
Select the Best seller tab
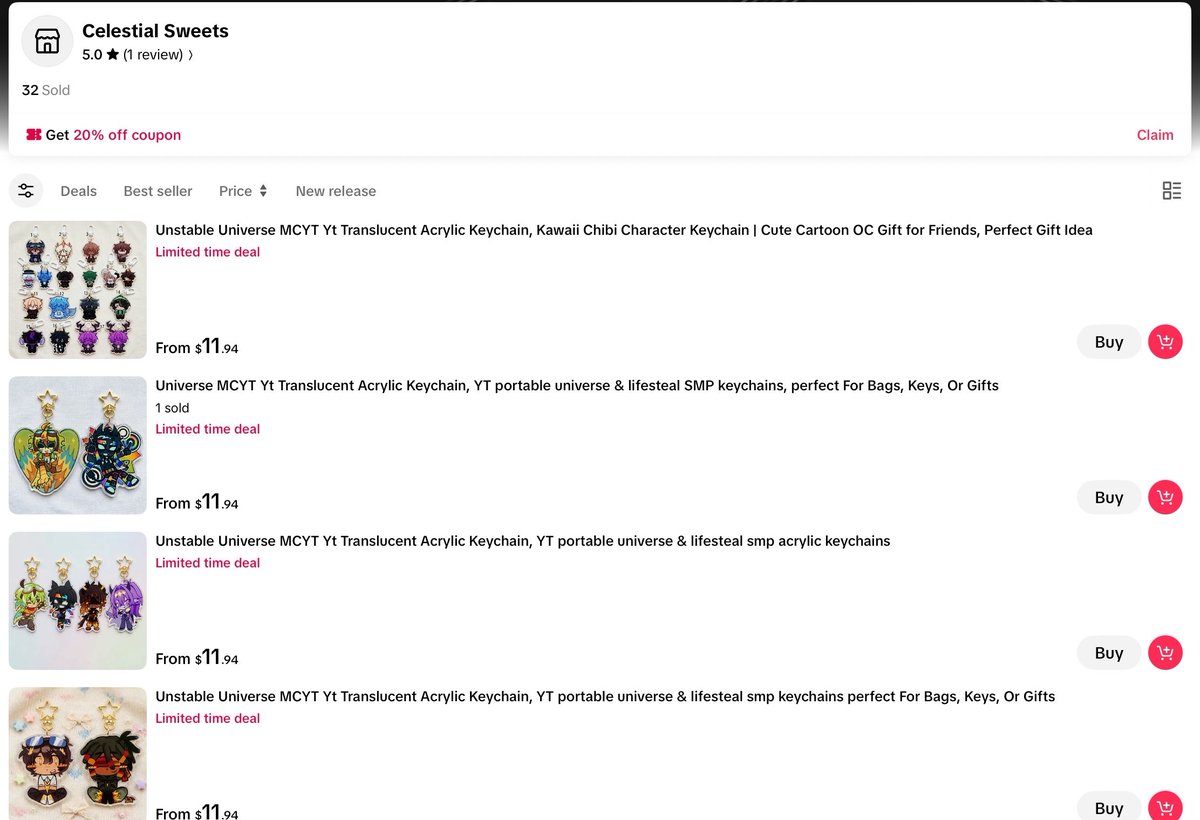click(x=158, y=191)
